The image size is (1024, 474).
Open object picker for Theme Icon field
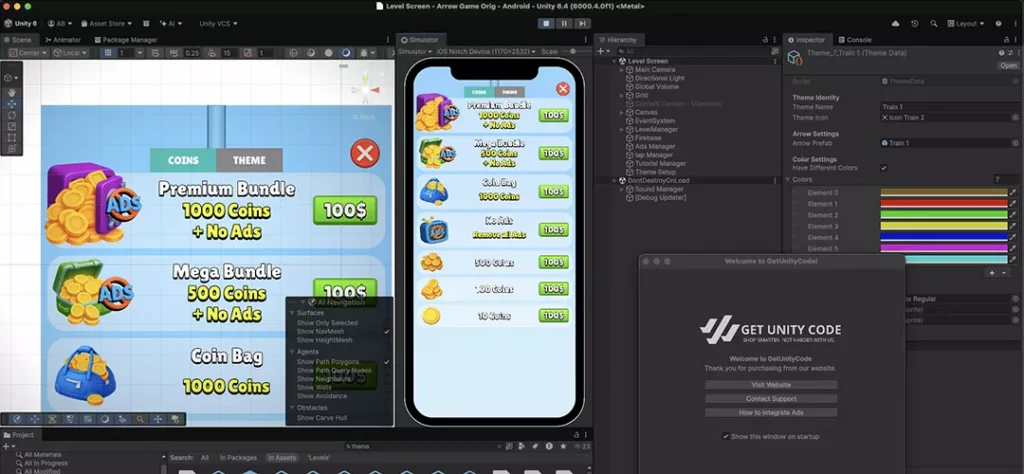(x=1016, y=118)
